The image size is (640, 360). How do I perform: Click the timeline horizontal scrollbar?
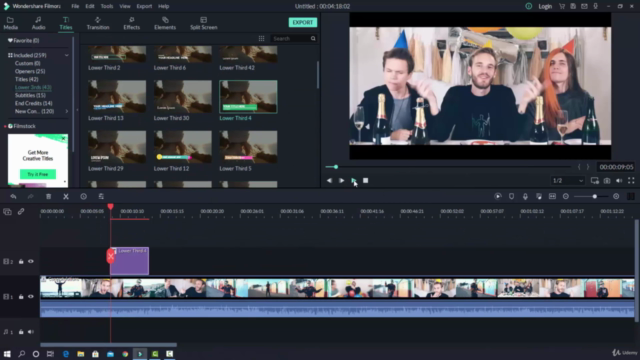tap(108, 345)
